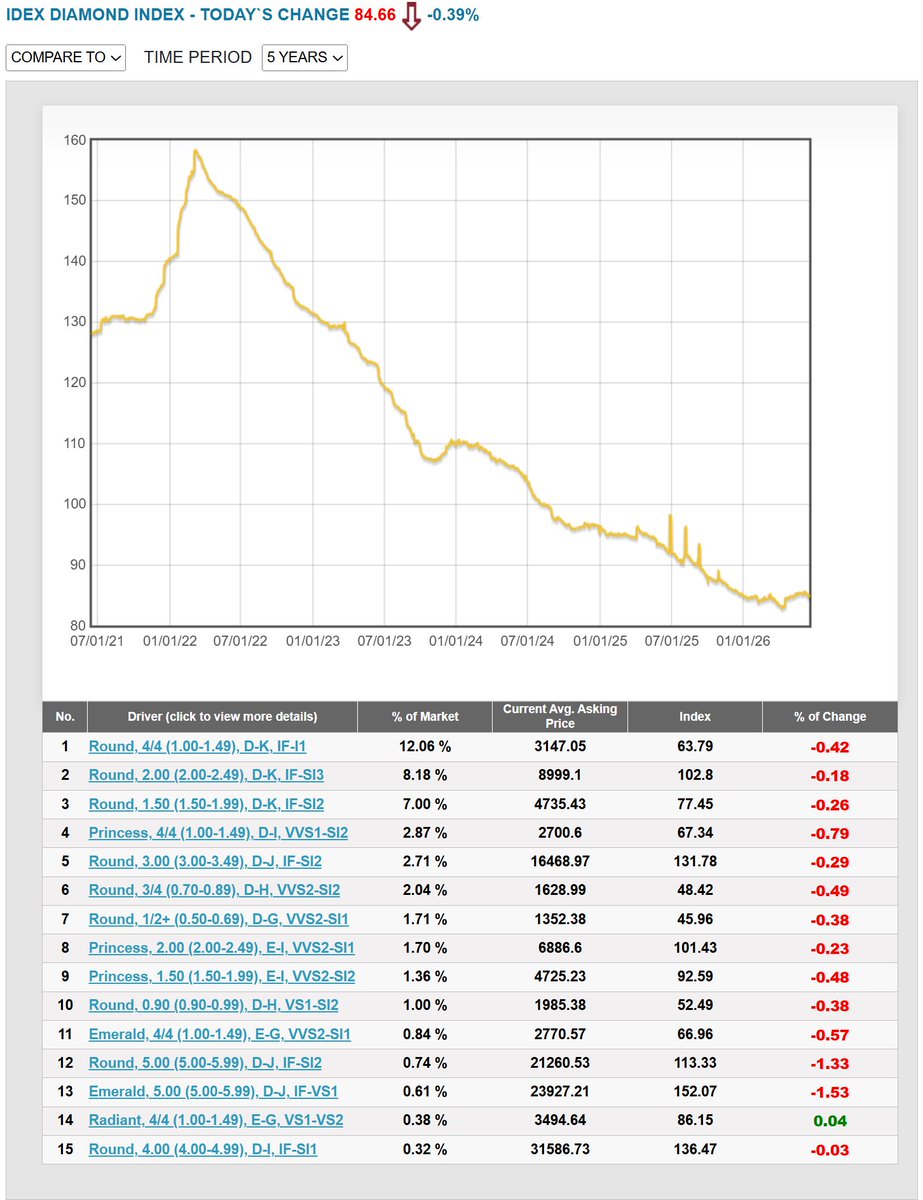Click the -0.03 change value
Viewport: 923px width, 1200px height.
pos(830,1149)
